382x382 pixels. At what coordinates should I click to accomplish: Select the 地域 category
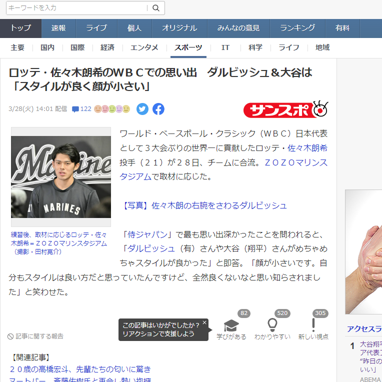(x=322, y=48)
